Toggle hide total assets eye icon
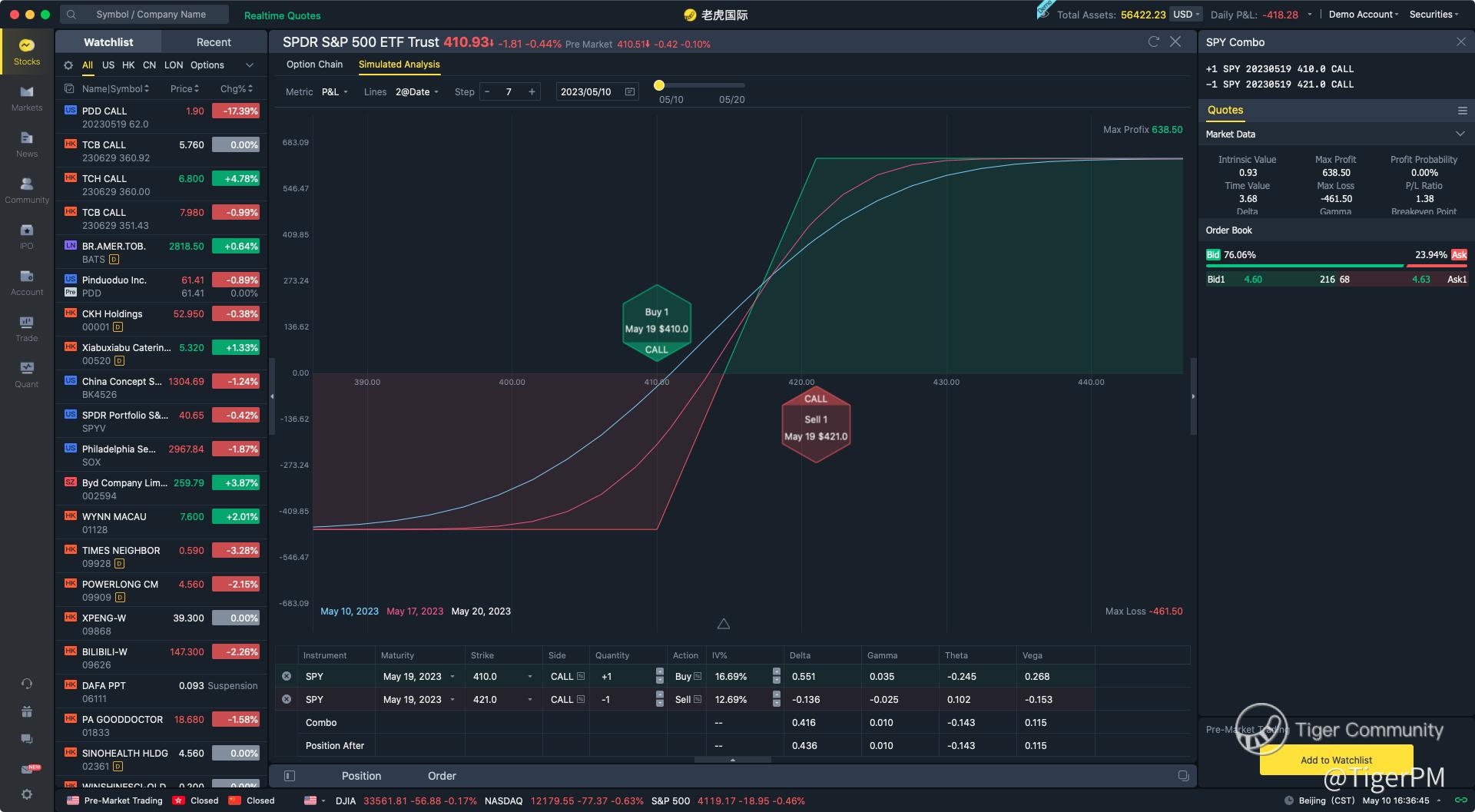 tap(1043, 15)
